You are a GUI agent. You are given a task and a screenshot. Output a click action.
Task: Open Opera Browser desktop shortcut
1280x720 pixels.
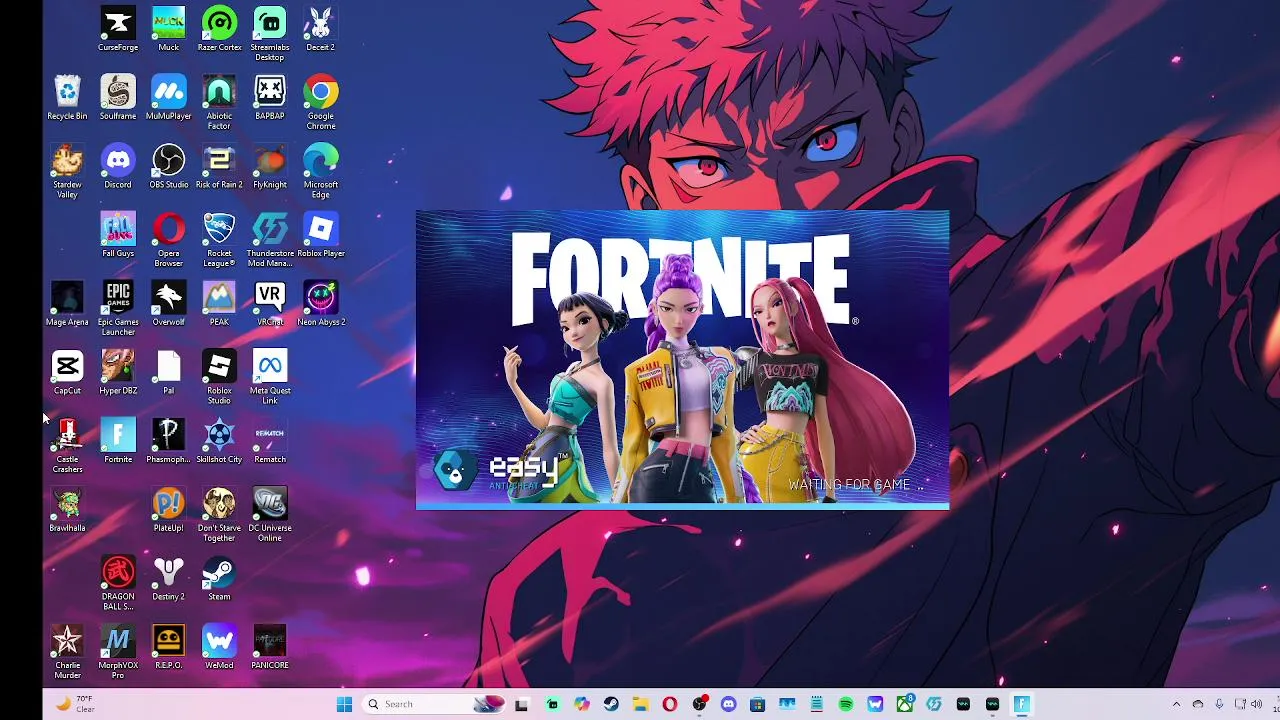click(169, 240)
